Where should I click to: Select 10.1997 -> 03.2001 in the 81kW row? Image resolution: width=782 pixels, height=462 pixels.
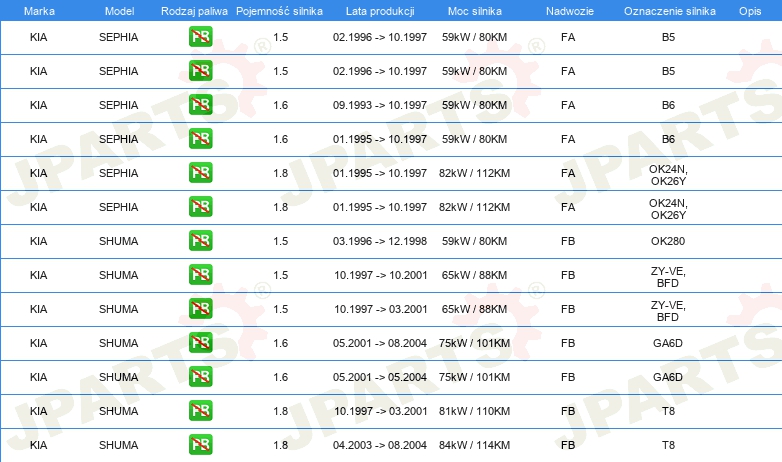point(381,411)
